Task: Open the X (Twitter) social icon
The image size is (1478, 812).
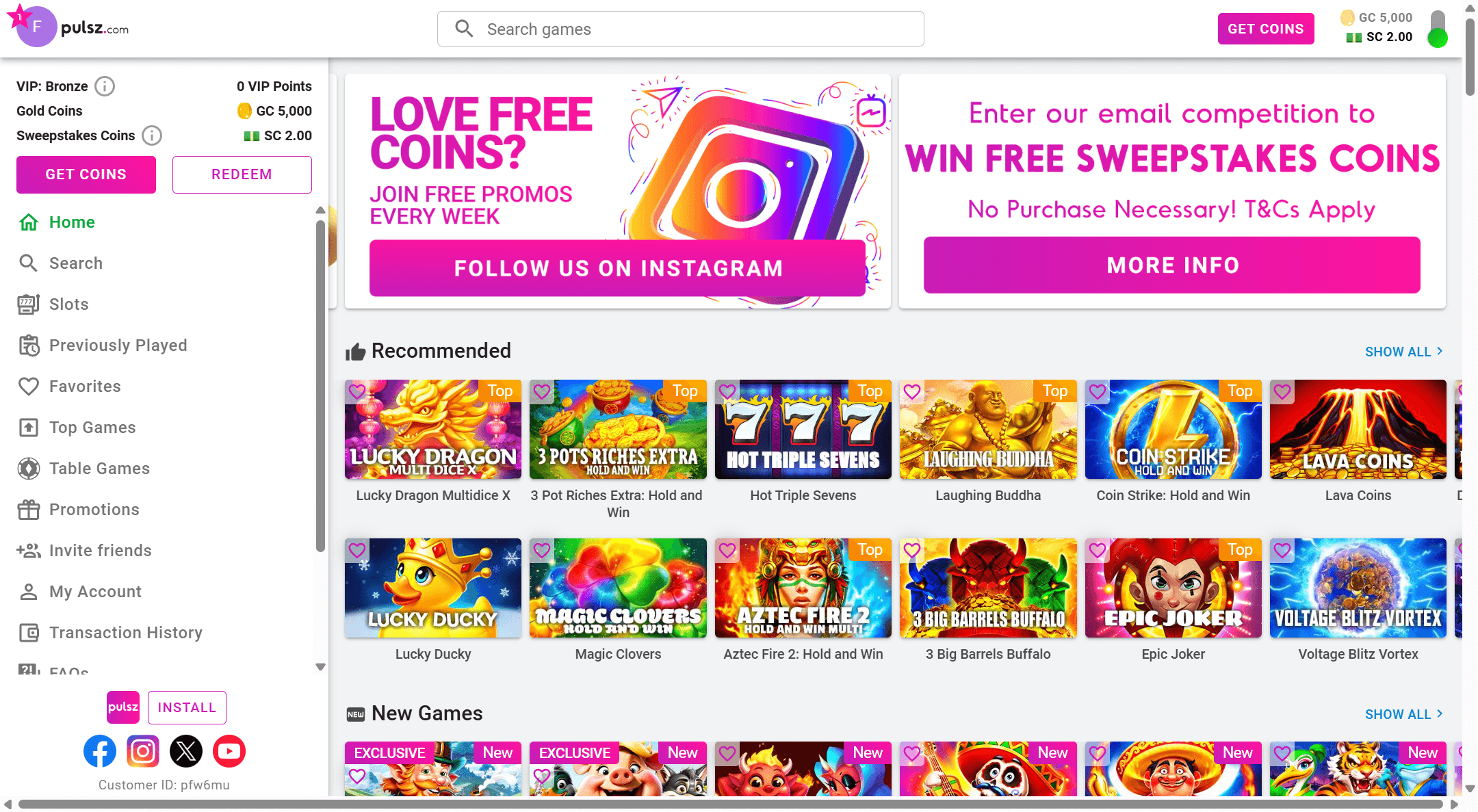Action: coord(186,751)
